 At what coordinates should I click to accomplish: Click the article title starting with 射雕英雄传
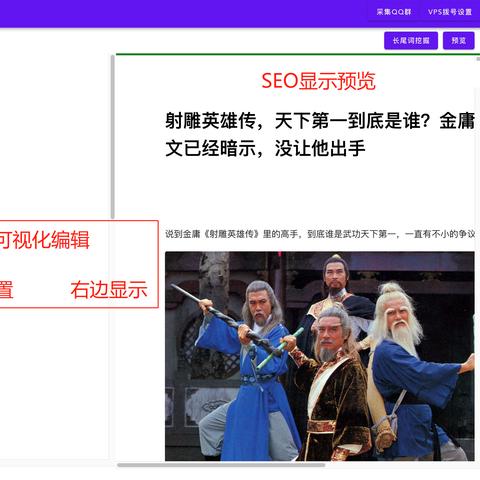pyautogui.click(x=320, y=134)
